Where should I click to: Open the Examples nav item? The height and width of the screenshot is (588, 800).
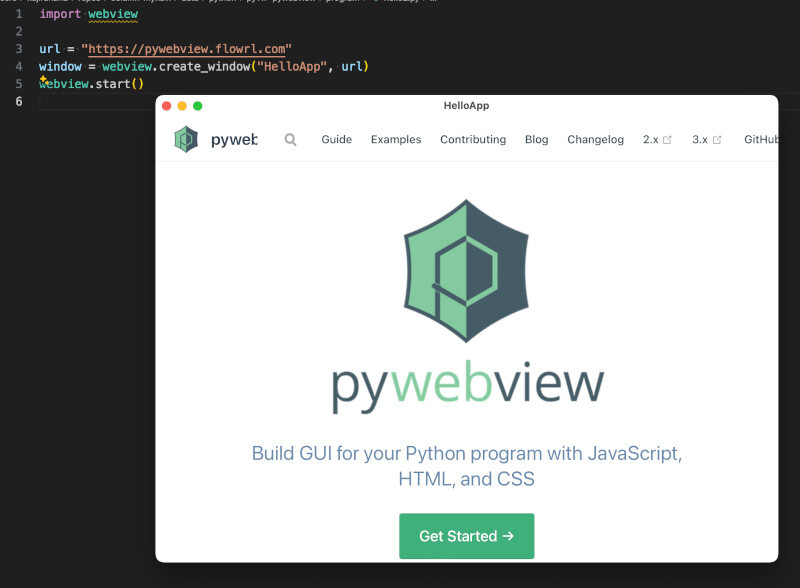point(396,140)
